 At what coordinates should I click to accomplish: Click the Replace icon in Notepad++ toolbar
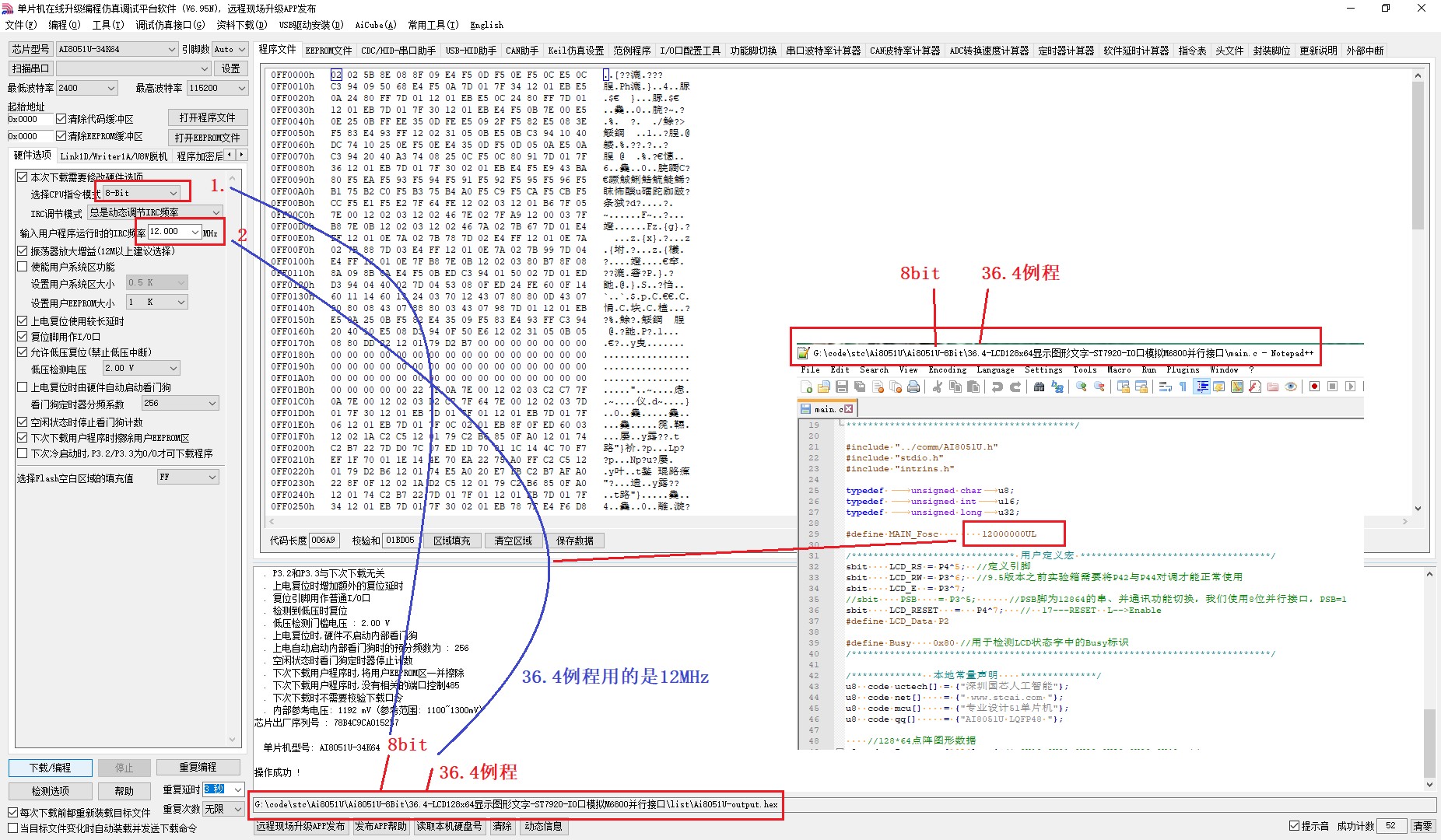1057,387
